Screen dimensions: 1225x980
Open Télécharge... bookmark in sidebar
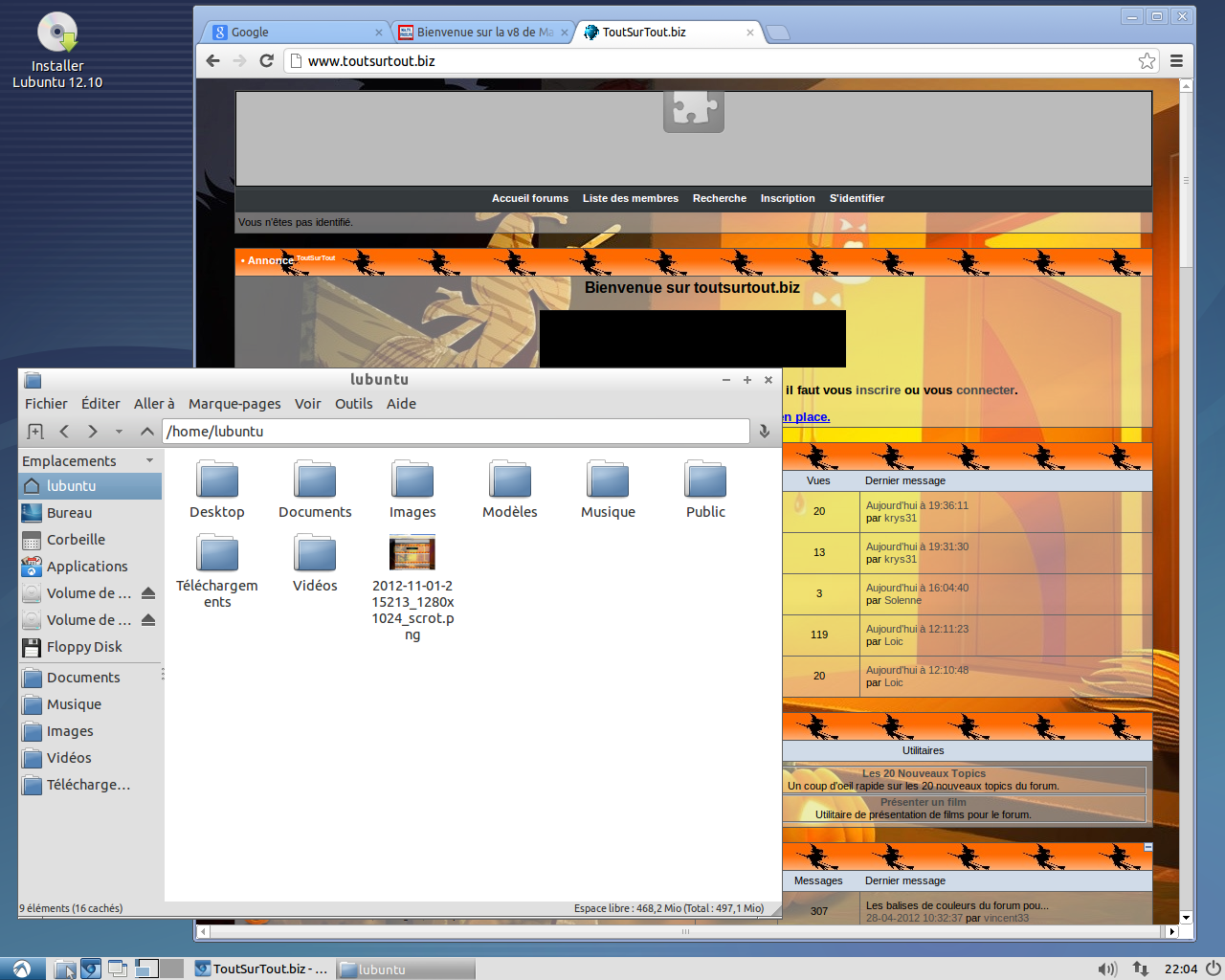(x=90, y=785)
